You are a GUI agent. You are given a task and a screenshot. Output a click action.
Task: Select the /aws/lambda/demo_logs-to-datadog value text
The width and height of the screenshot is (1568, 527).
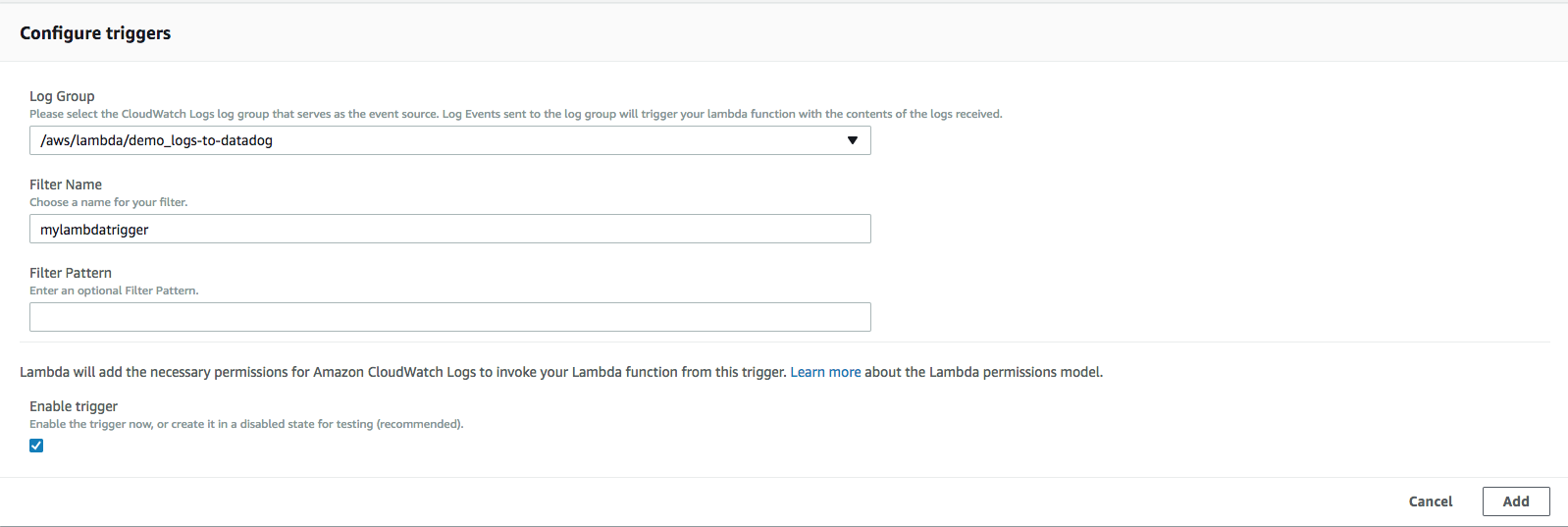coord(156,140)
